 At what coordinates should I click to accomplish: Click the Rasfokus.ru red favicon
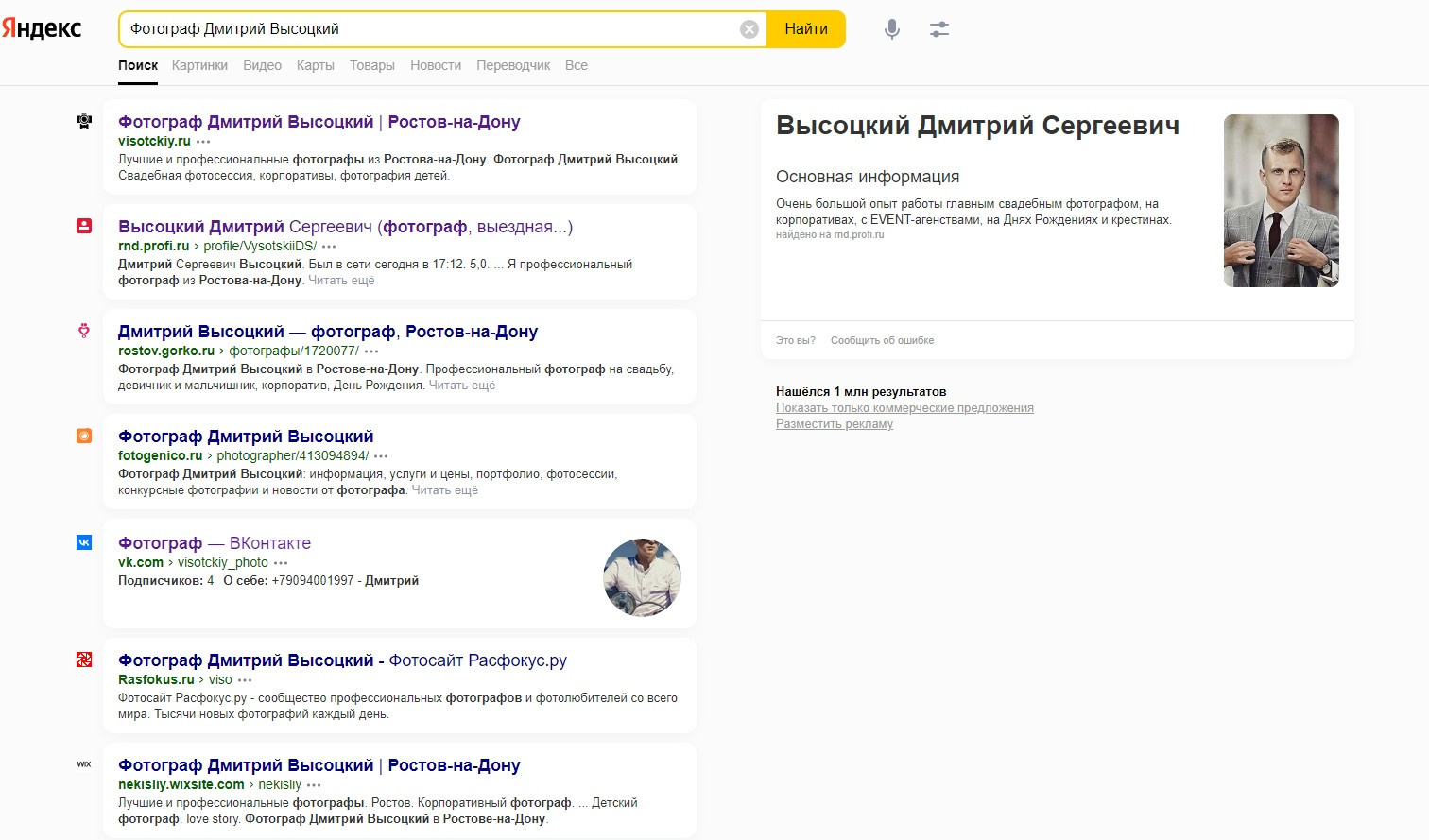[x=84, y=660]
